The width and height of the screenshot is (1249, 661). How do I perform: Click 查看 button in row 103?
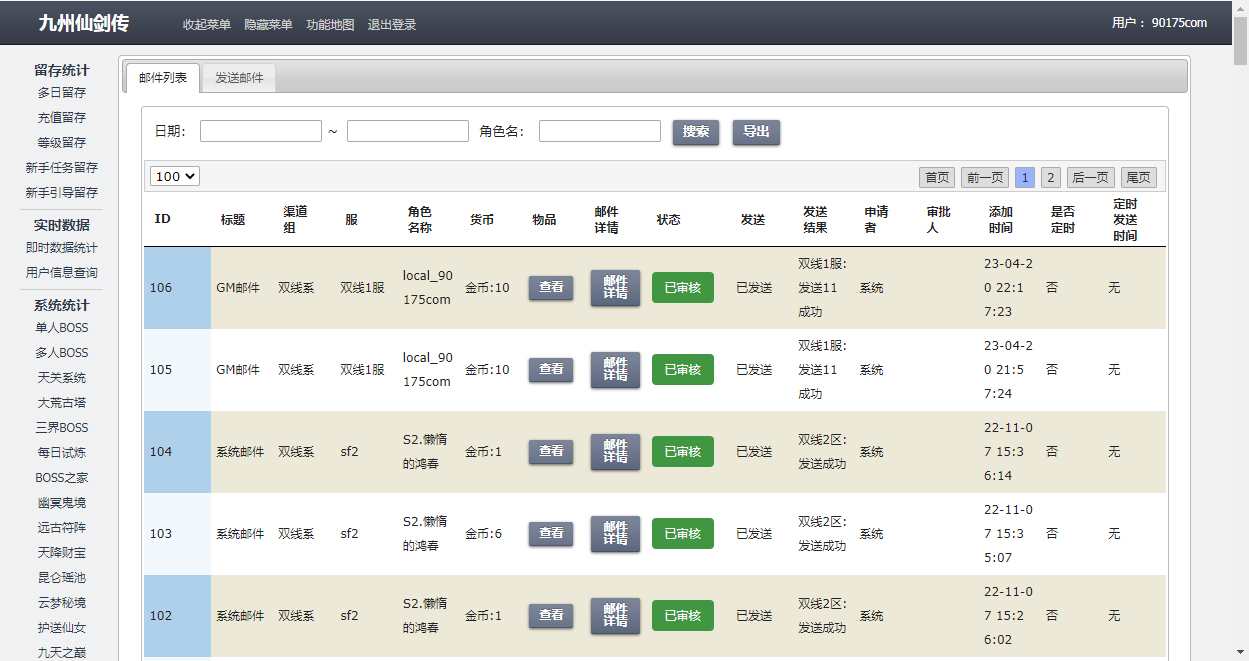click(551, 534)
